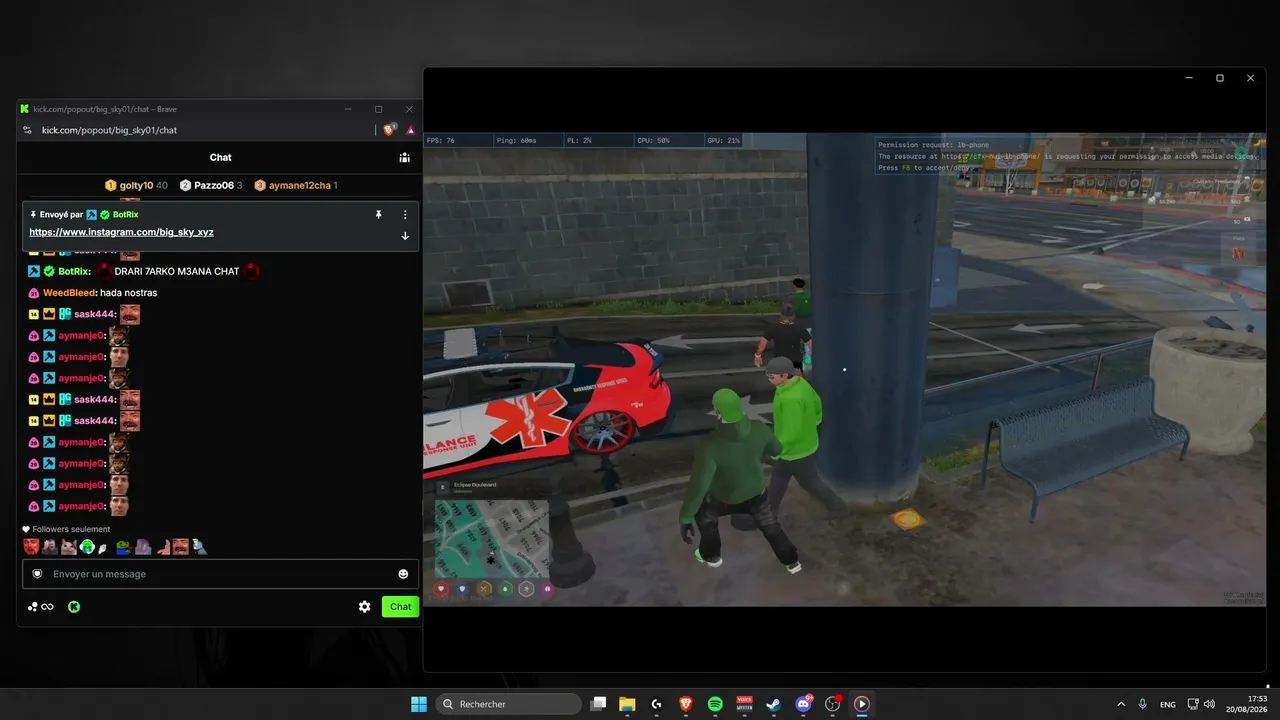
Task: Click the 'FPS: 76' counter in game overlay
Action: coord(441,141)
